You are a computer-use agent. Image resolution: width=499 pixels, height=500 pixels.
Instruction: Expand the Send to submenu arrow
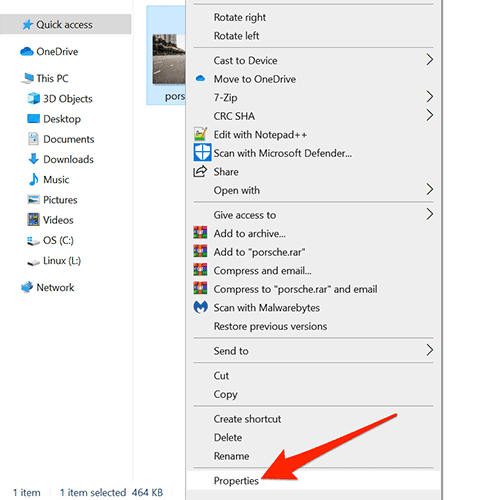[429, 350]
